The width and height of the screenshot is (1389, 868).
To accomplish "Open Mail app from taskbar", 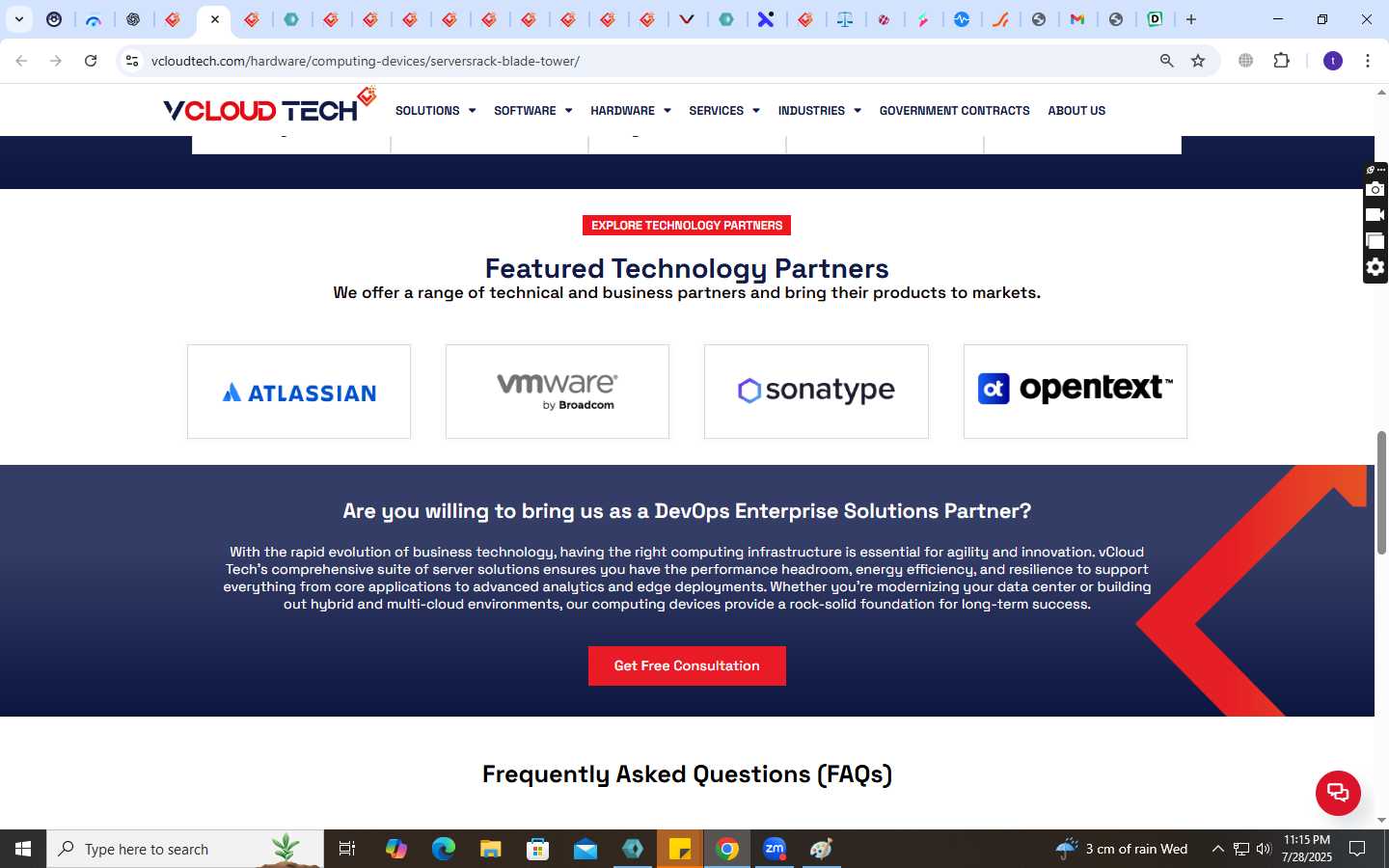I will [x=586, y=849].
